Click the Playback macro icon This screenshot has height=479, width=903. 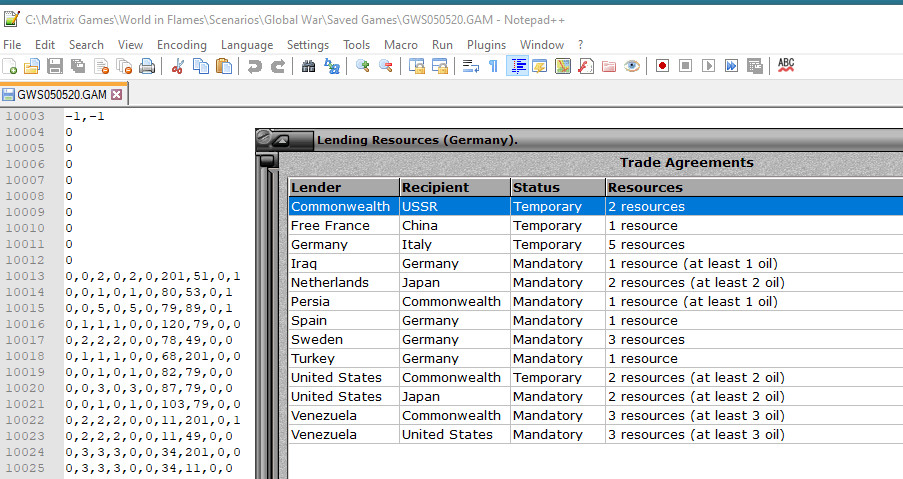(708, 66)
